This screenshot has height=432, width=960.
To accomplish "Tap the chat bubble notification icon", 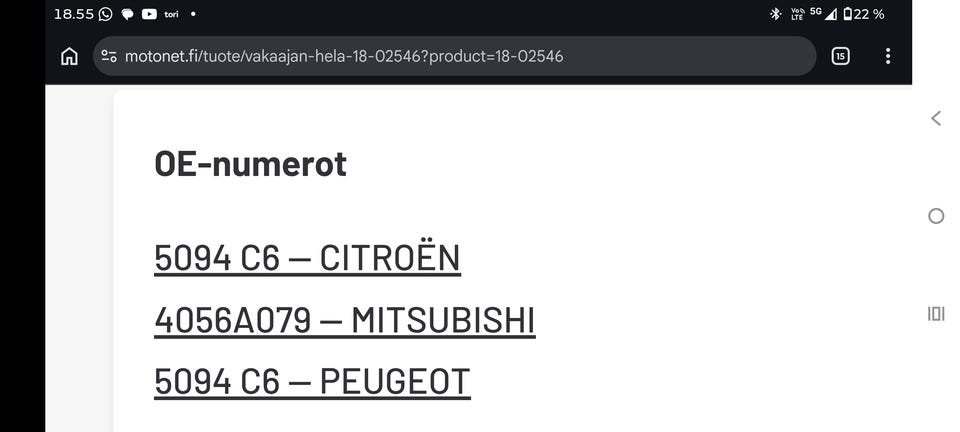I will point(127,14).
